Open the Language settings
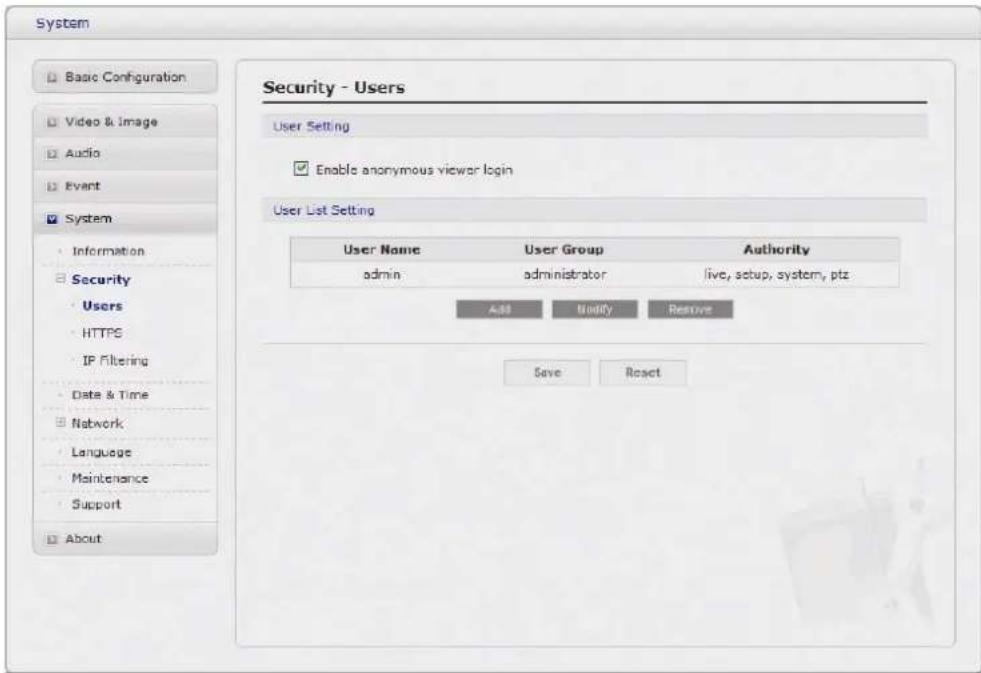 pyautogui.click(x=101, y=452)
